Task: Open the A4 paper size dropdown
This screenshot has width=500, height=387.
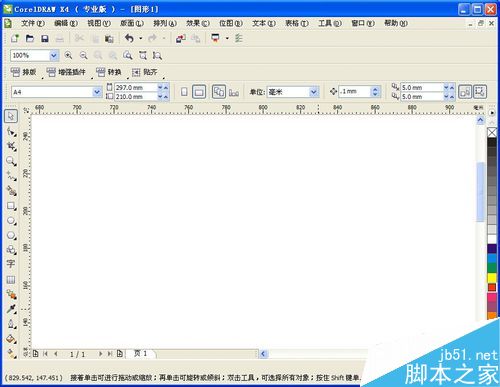Action: [x=97, y=92]
